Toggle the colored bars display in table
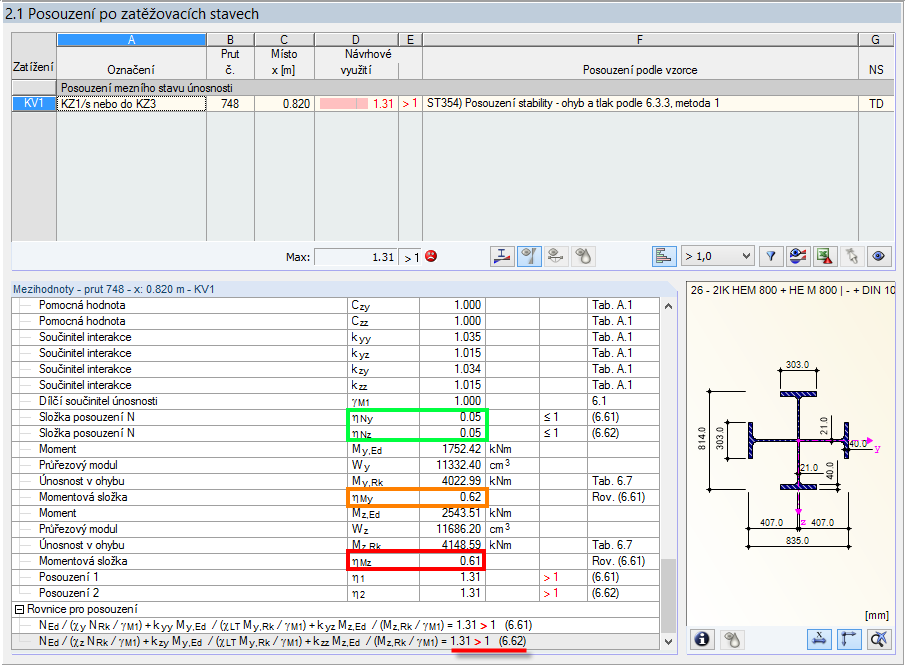Viewport: 906px width, 667px height. coord(664,257)
